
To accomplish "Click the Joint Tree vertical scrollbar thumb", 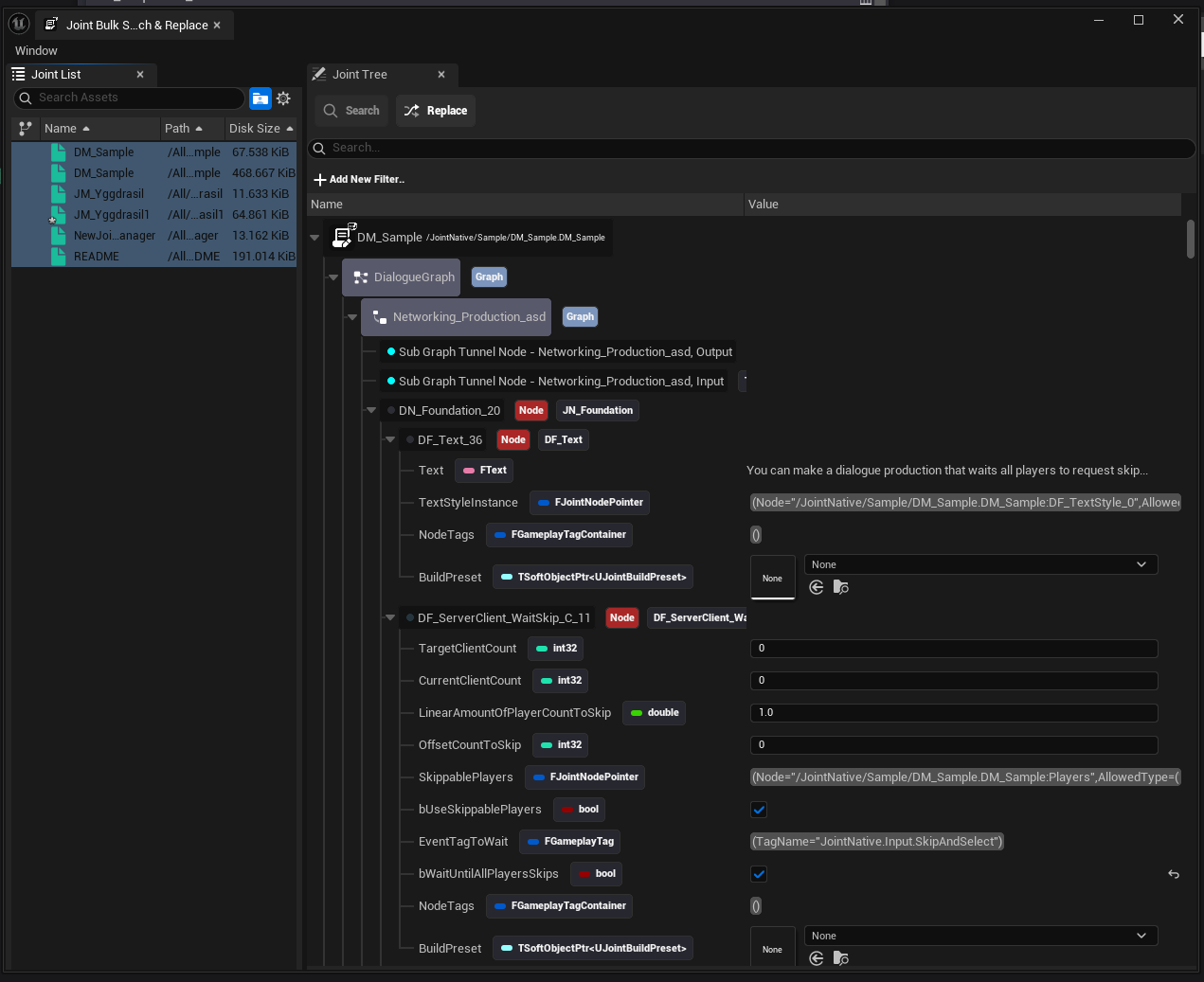I will tap(1190, 239).
